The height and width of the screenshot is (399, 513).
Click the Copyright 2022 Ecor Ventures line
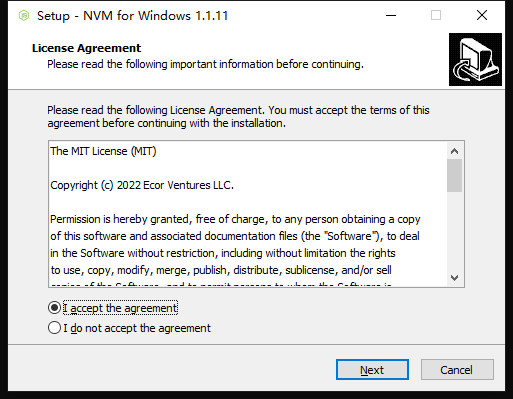[142, 185]
